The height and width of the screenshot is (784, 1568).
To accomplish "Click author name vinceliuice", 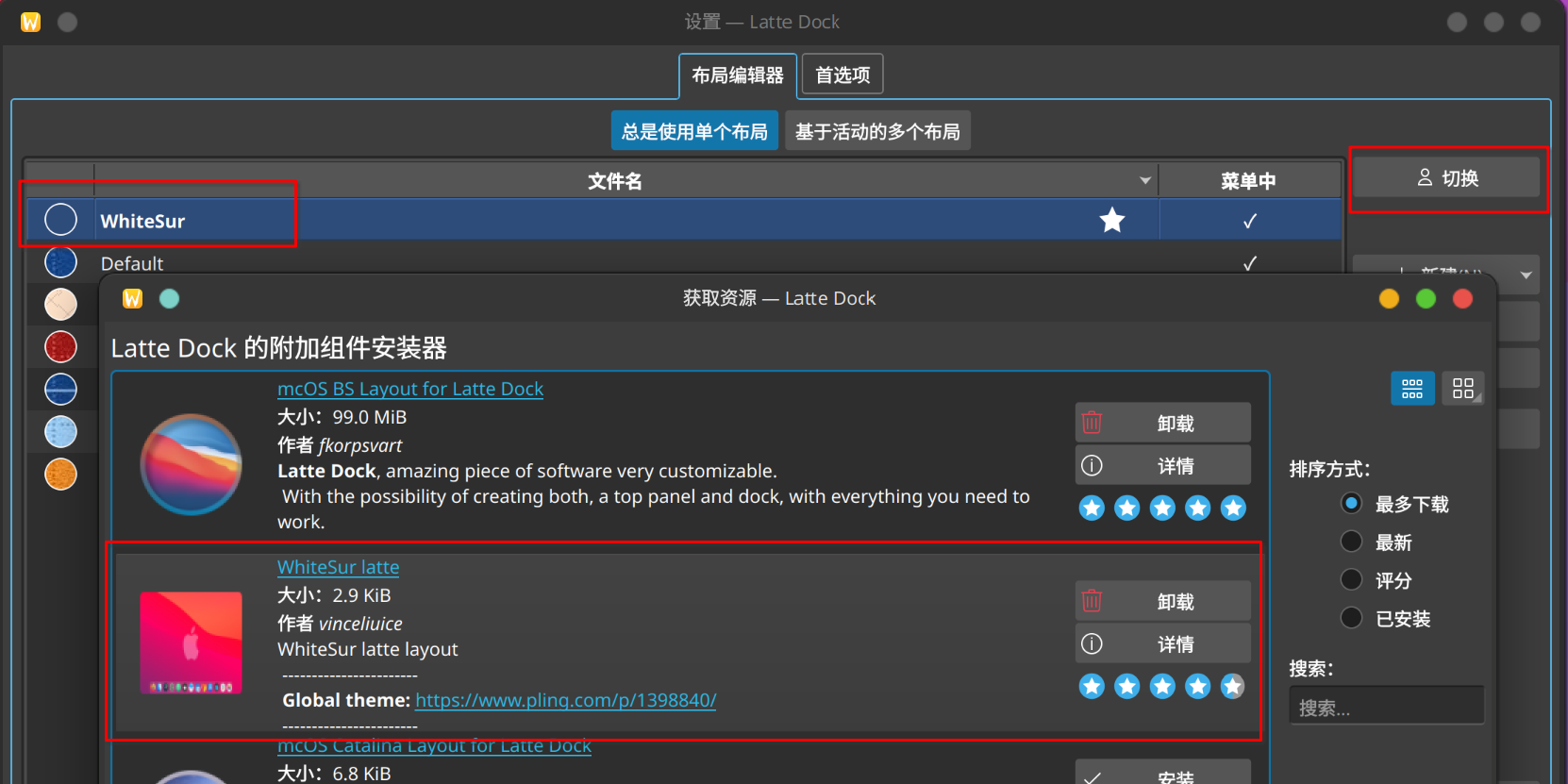I will [360, 624].
